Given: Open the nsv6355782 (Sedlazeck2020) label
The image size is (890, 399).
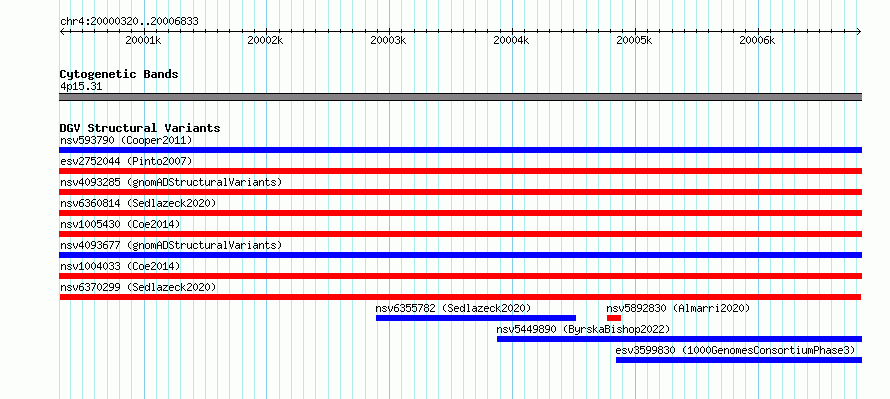Looking at the screenshot, I should (453, 308).
